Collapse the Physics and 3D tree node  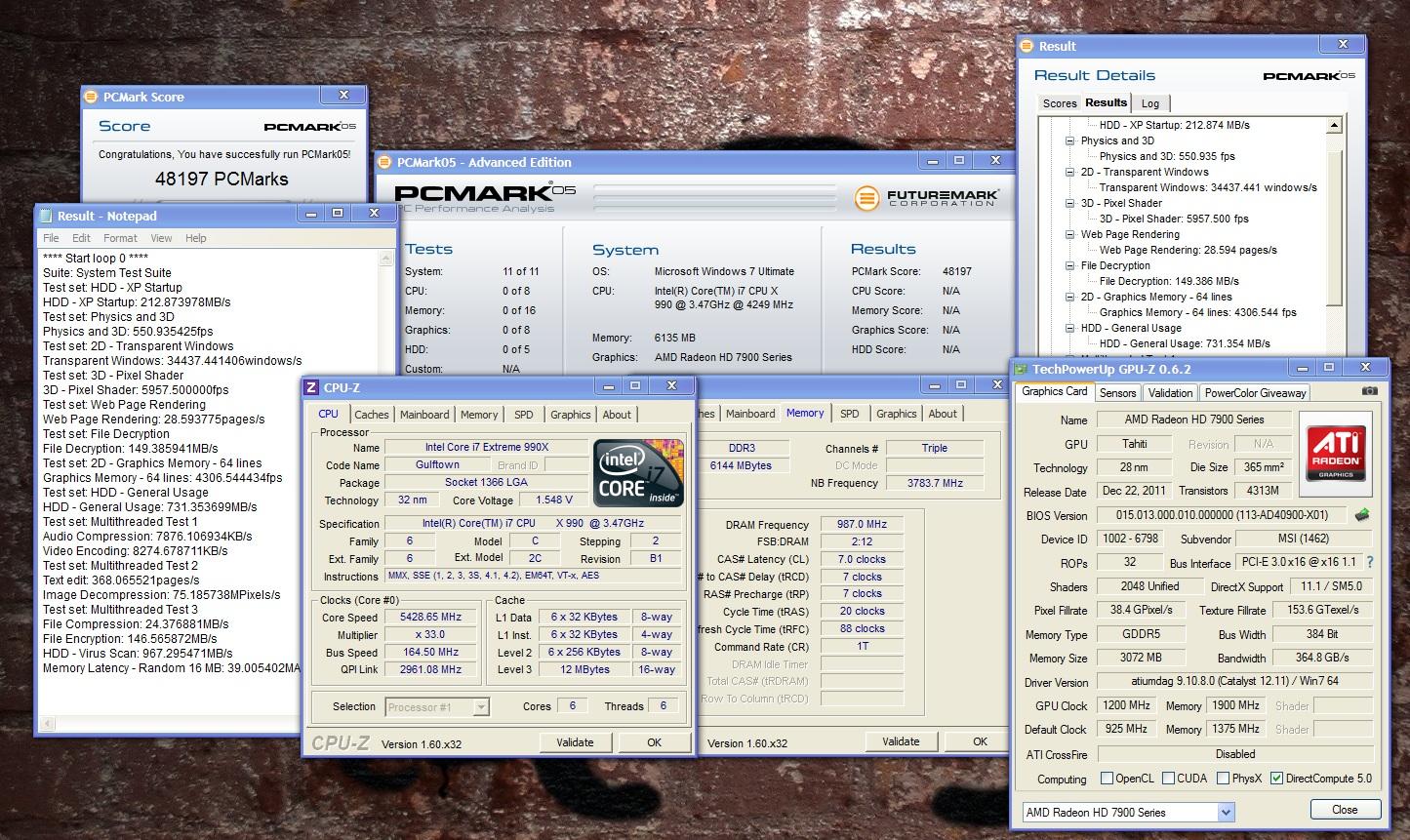(x=1070, y=140)
